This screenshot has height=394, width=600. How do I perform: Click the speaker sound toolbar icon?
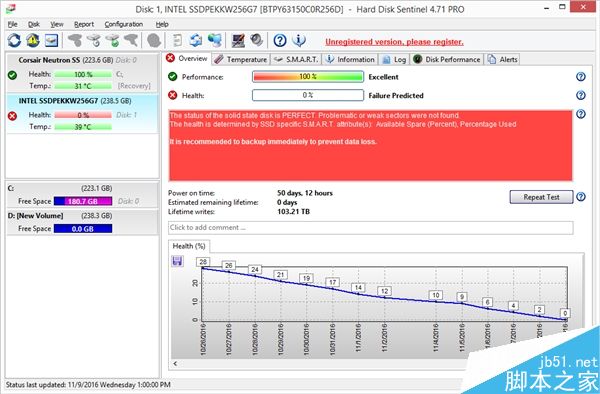tap(256, 40)
